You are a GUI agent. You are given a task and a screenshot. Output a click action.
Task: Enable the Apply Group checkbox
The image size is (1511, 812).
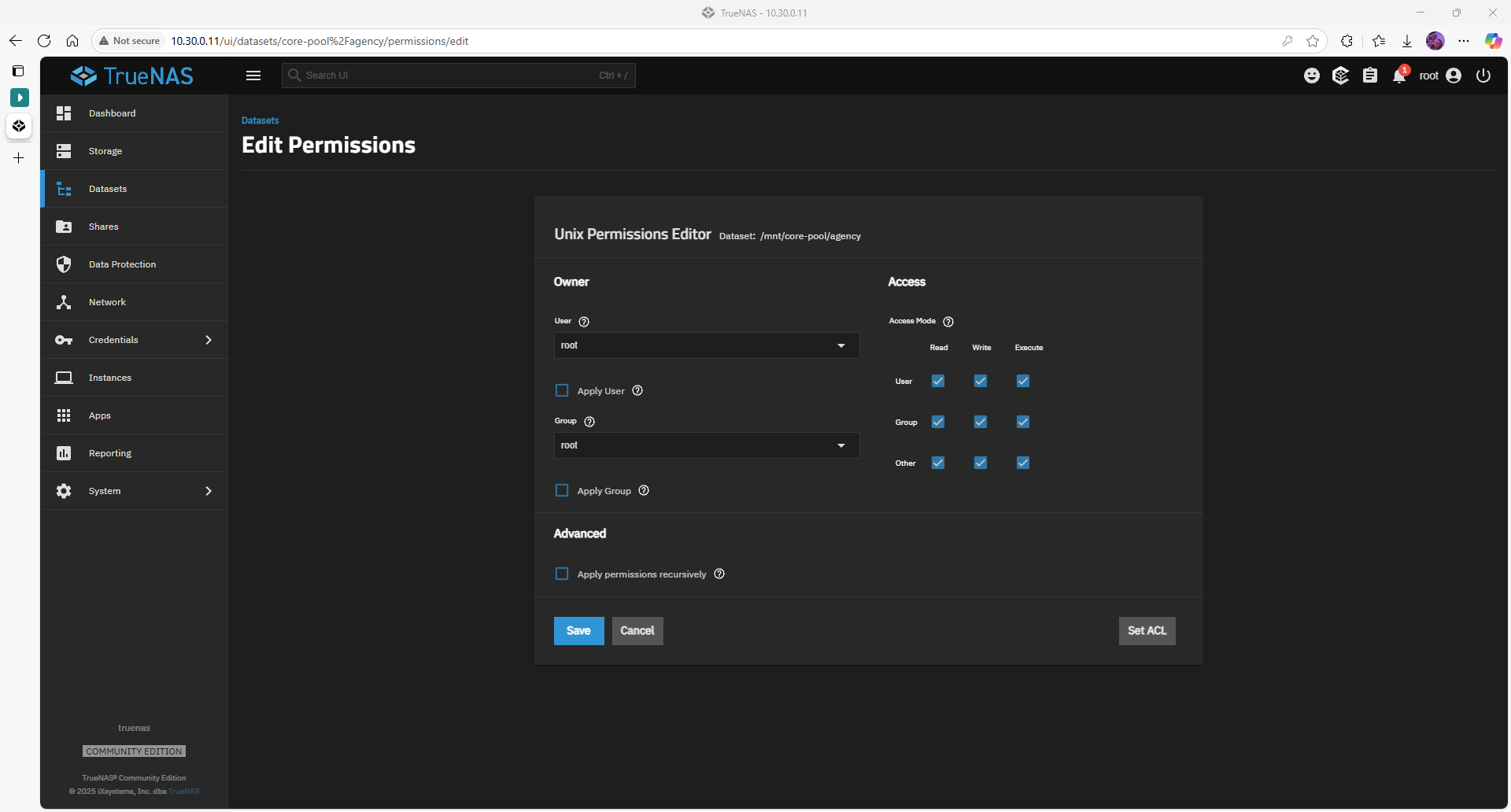562,490
